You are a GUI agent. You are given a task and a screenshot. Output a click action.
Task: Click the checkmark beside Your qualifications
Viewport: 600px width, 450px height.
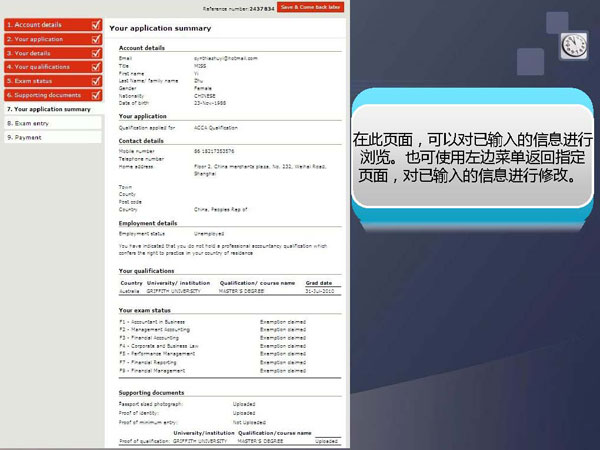[96, 66]
